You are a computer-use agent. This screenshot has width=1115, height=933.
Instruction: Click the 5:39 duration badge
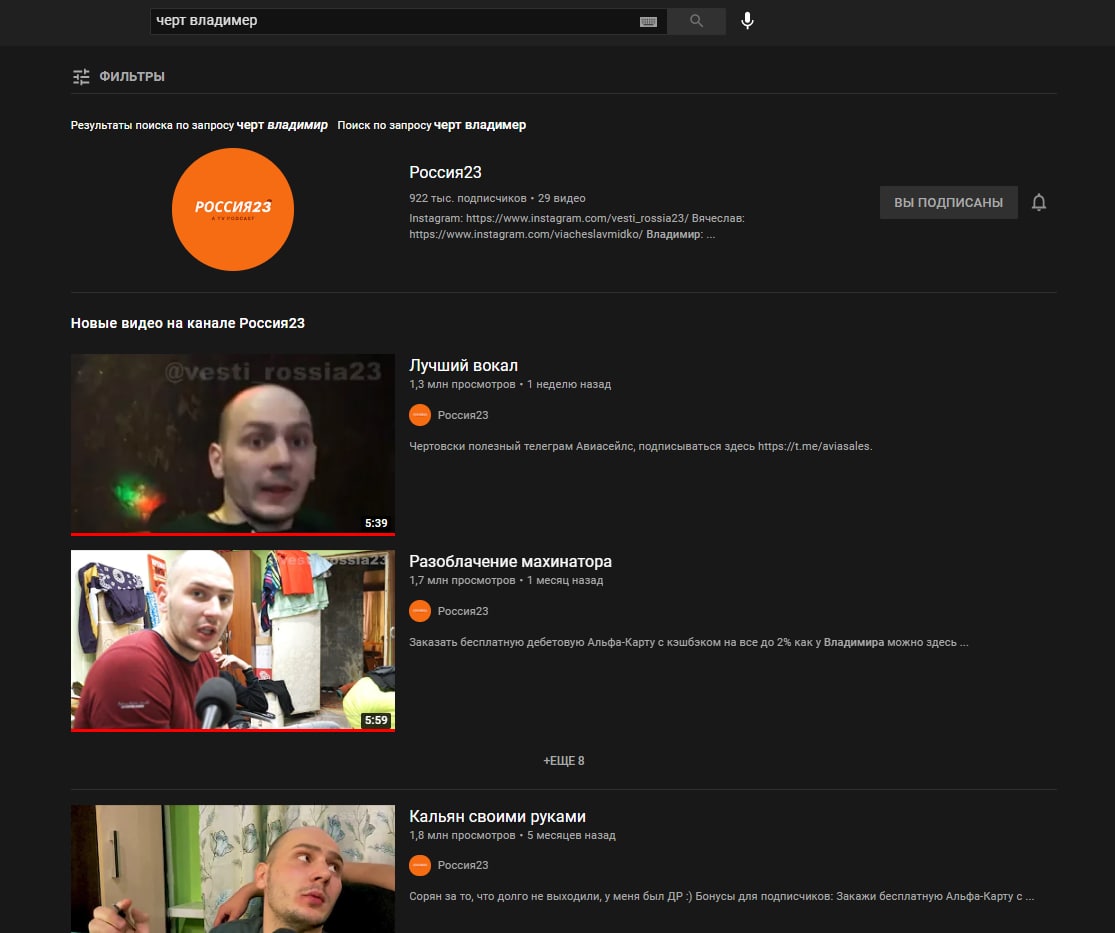click(x=376, y=523)
